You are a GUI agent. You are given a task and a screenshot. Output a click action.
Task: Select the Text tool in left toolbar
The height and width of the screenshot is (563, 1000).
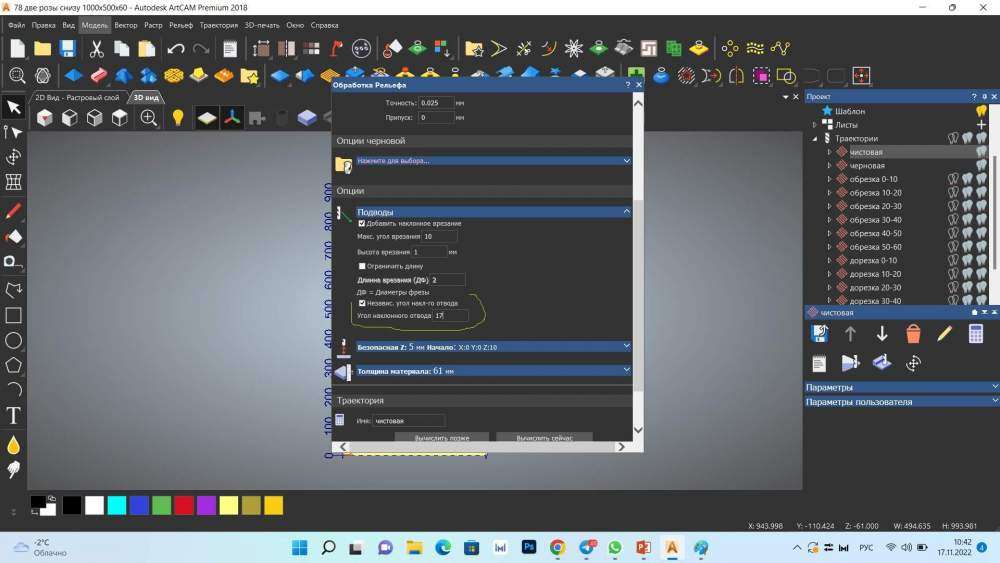point(14,415)
